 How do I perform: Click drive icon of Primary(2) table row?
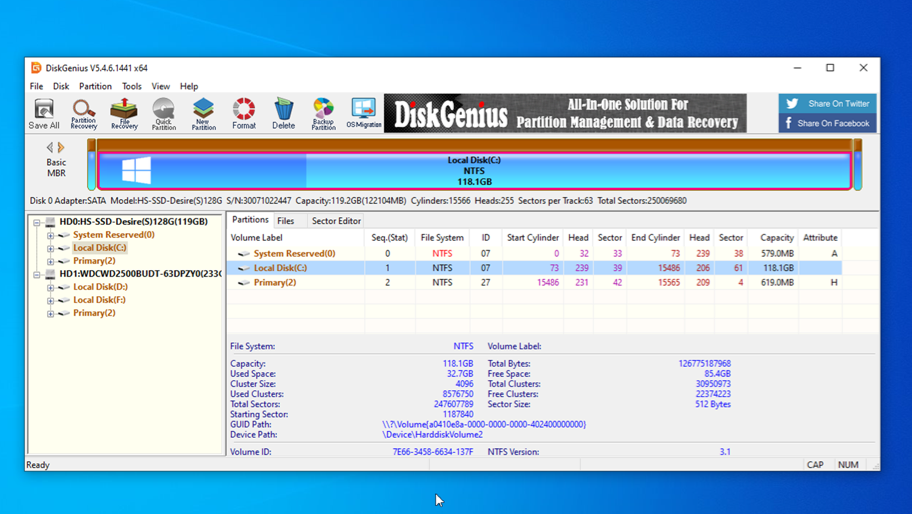(x=244, y=283)
